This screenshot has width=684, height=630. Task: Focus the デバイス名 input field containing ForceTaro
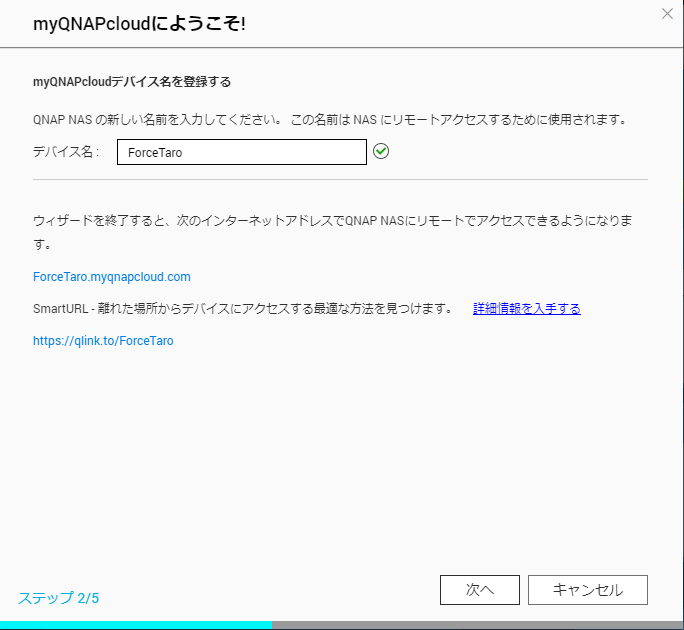point(241,152)
